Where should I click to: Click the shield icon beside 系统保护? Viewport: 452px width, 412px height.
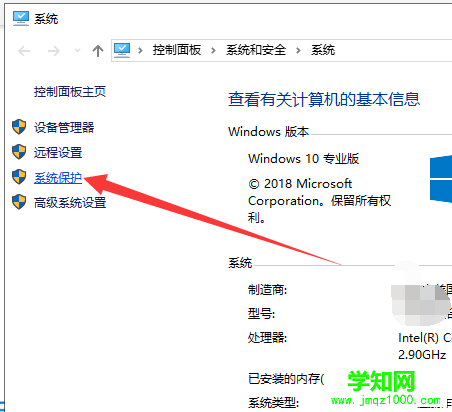click(x=19, y=177)
